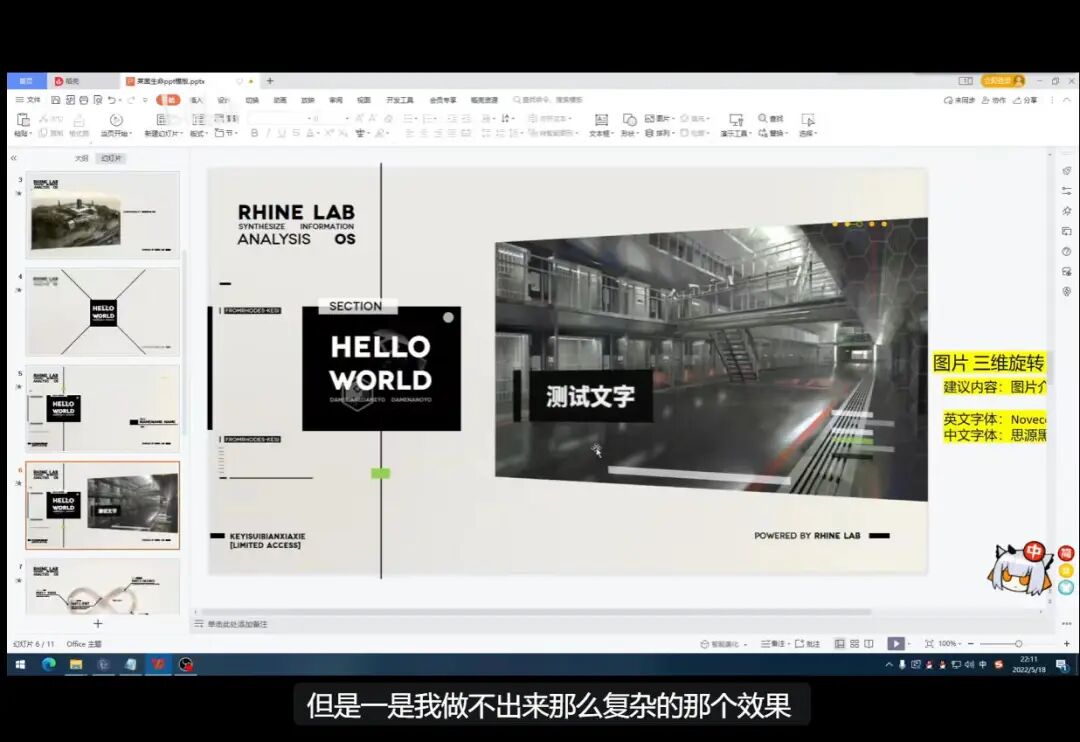Click the 分享 (Share) button
1080x742 pixels.
click(x=1025, y=100)
